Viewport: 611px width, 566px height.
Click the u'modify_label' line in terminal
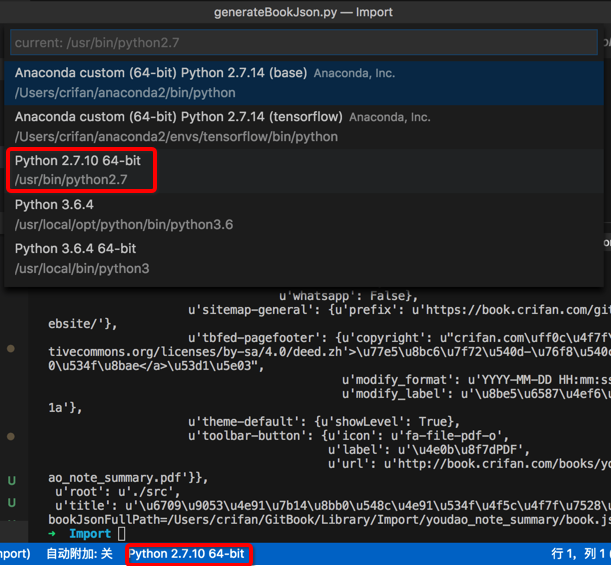point(476,393)
